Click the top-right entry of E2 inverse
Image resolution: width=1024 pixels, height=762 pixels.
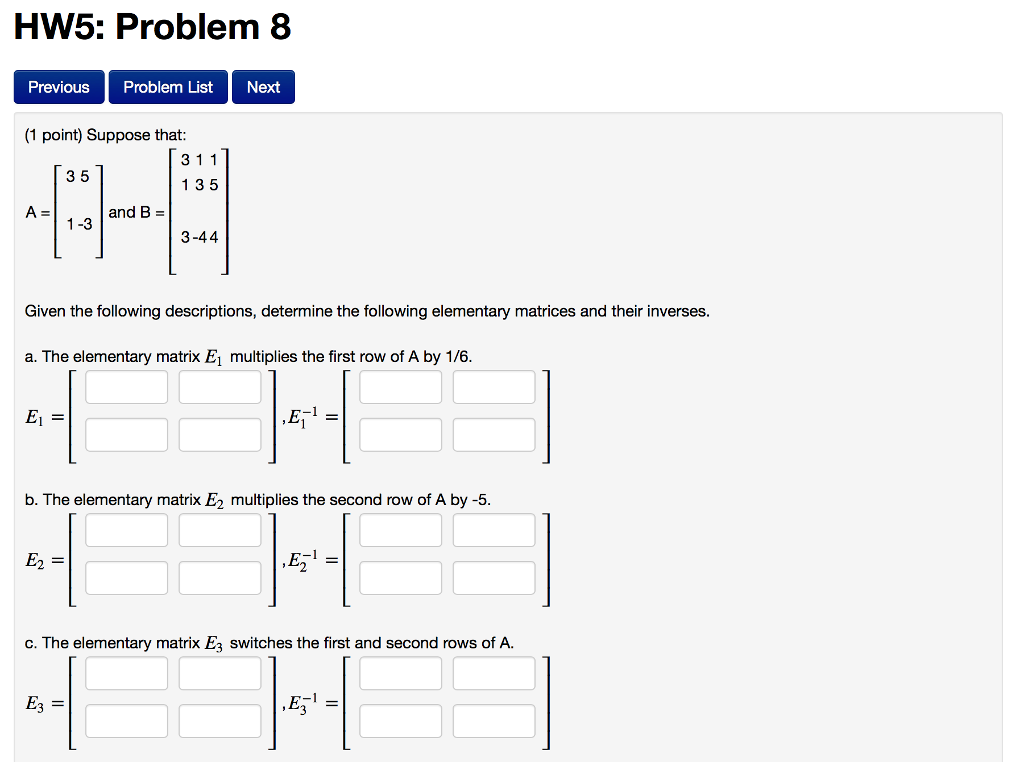point(493,529)
